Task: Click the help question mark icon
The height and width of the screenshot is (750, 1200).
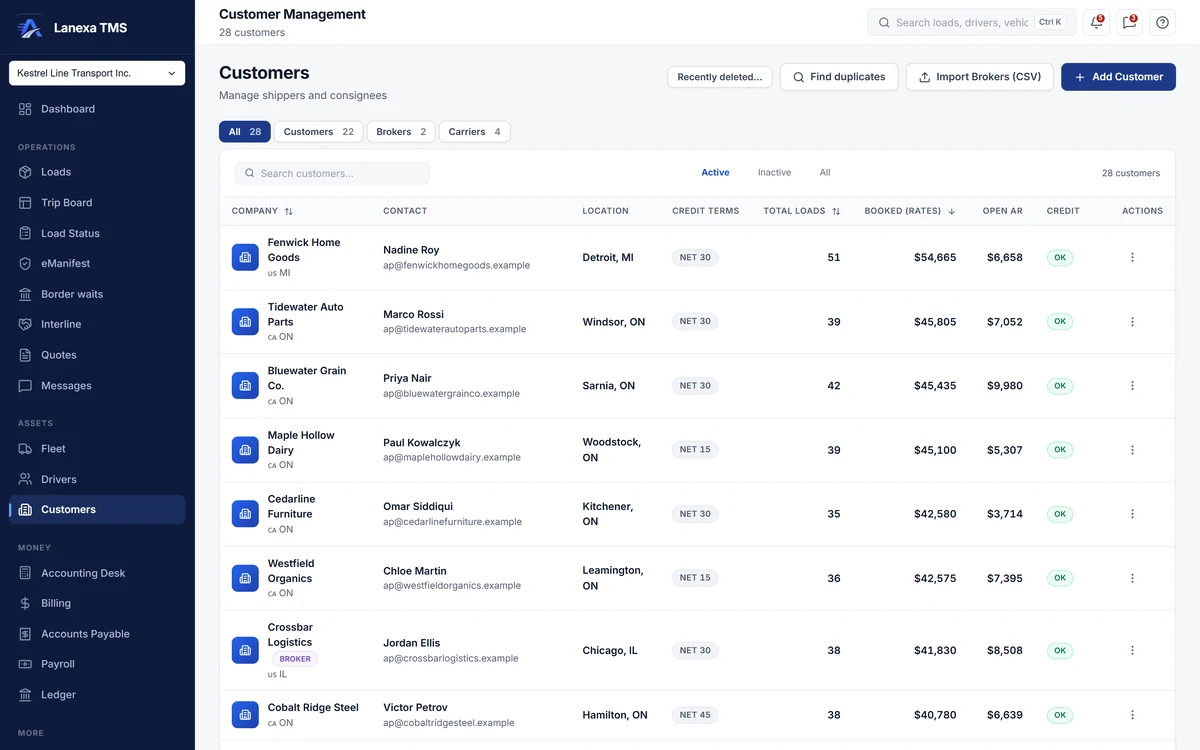Action: (1162, 22)
